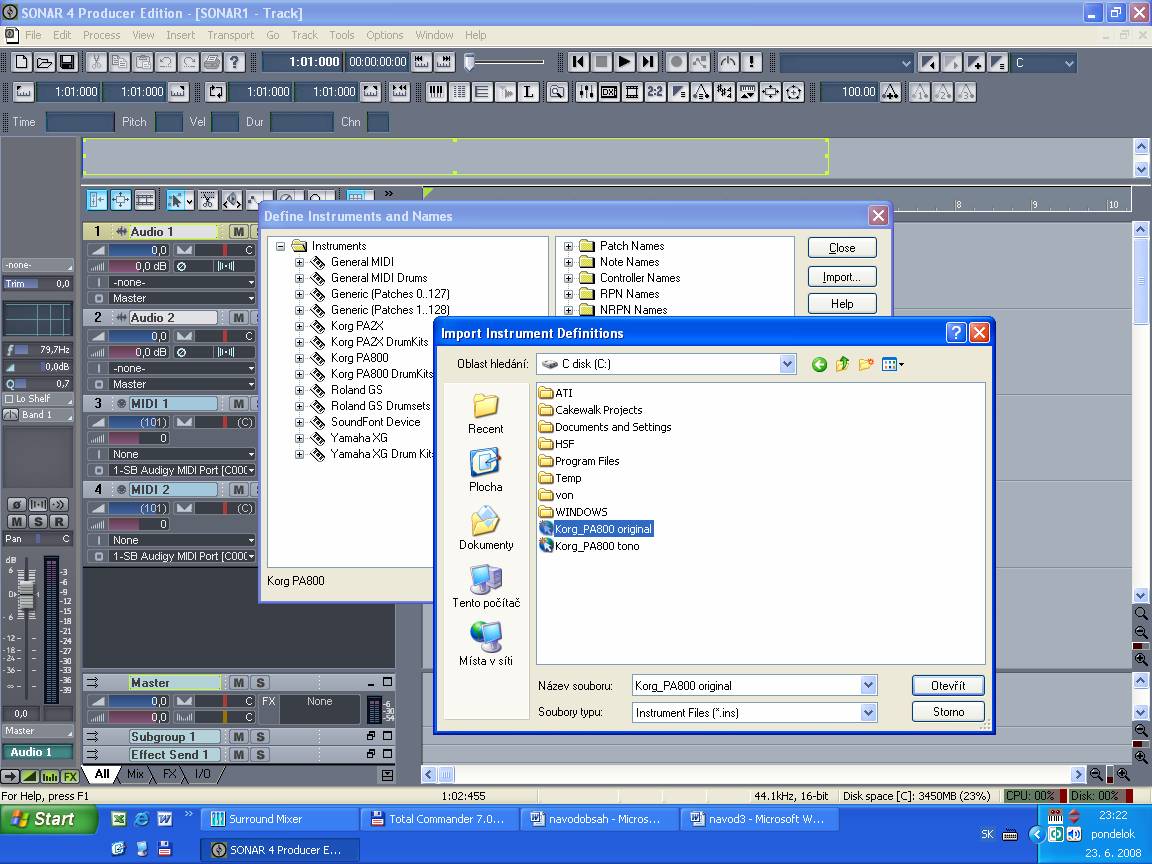Viewport: 1152px width, 864px height.
Task: Open the Název souboru filename dropdown
Action: click(x=868, y=685)
